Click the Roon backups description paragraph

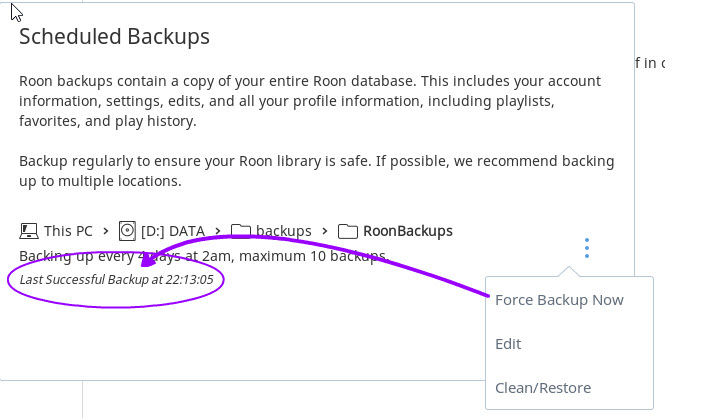point(310,101)
